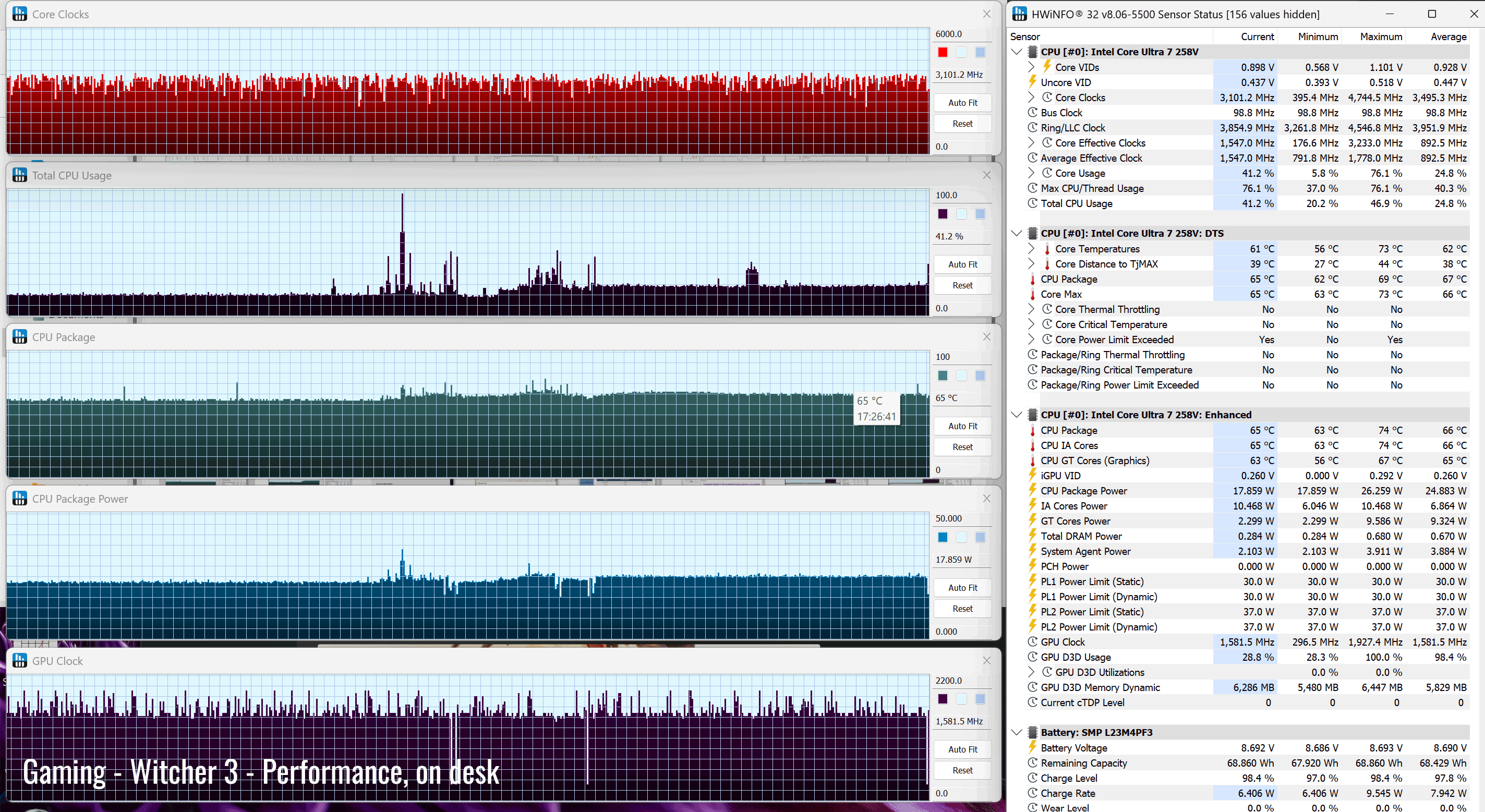Image resolution: width=1485 pixels, height=812 pixels.
Task: Reset the CPU Package Power graph
Action: 963,609
